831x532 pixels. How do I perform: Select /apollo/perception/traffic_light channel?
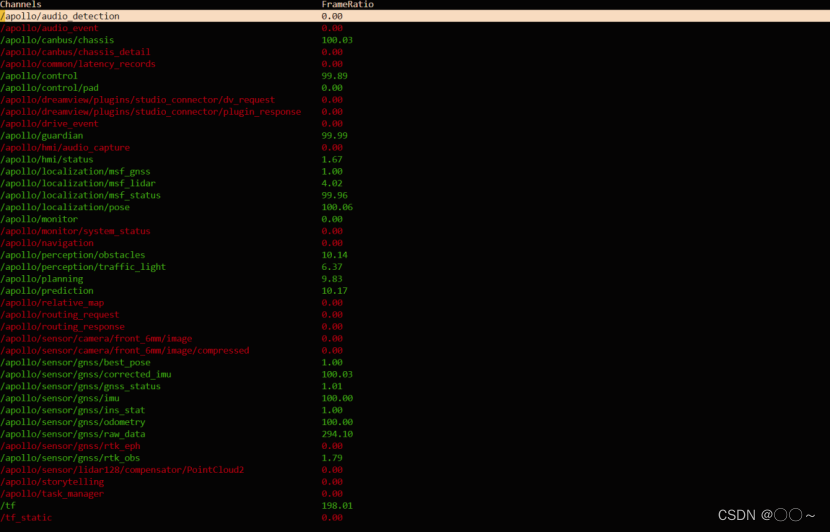click(83, 267)
